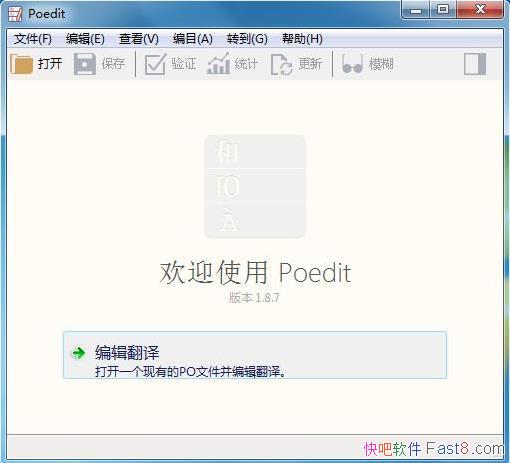The height and width of the screenshot is (463, 510).
Task: Close the Poedit window
Action: (480, 10)
